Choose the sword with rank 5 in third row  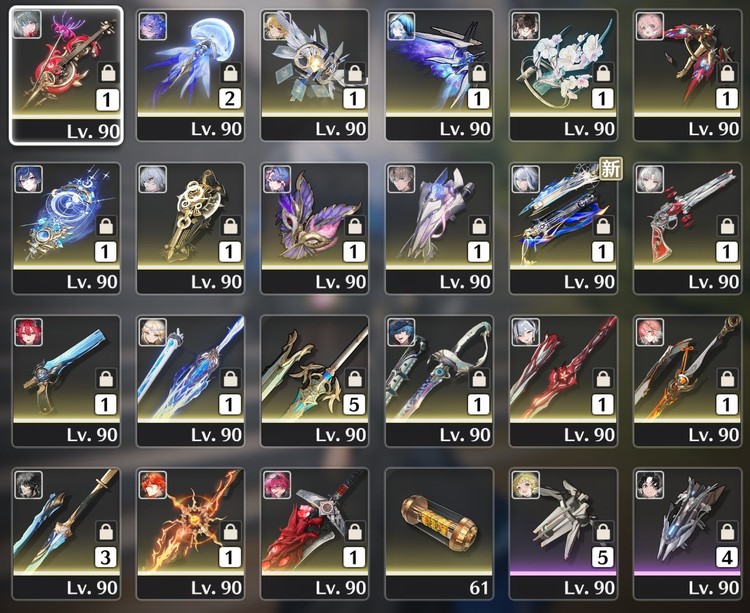tap(315, 381)
